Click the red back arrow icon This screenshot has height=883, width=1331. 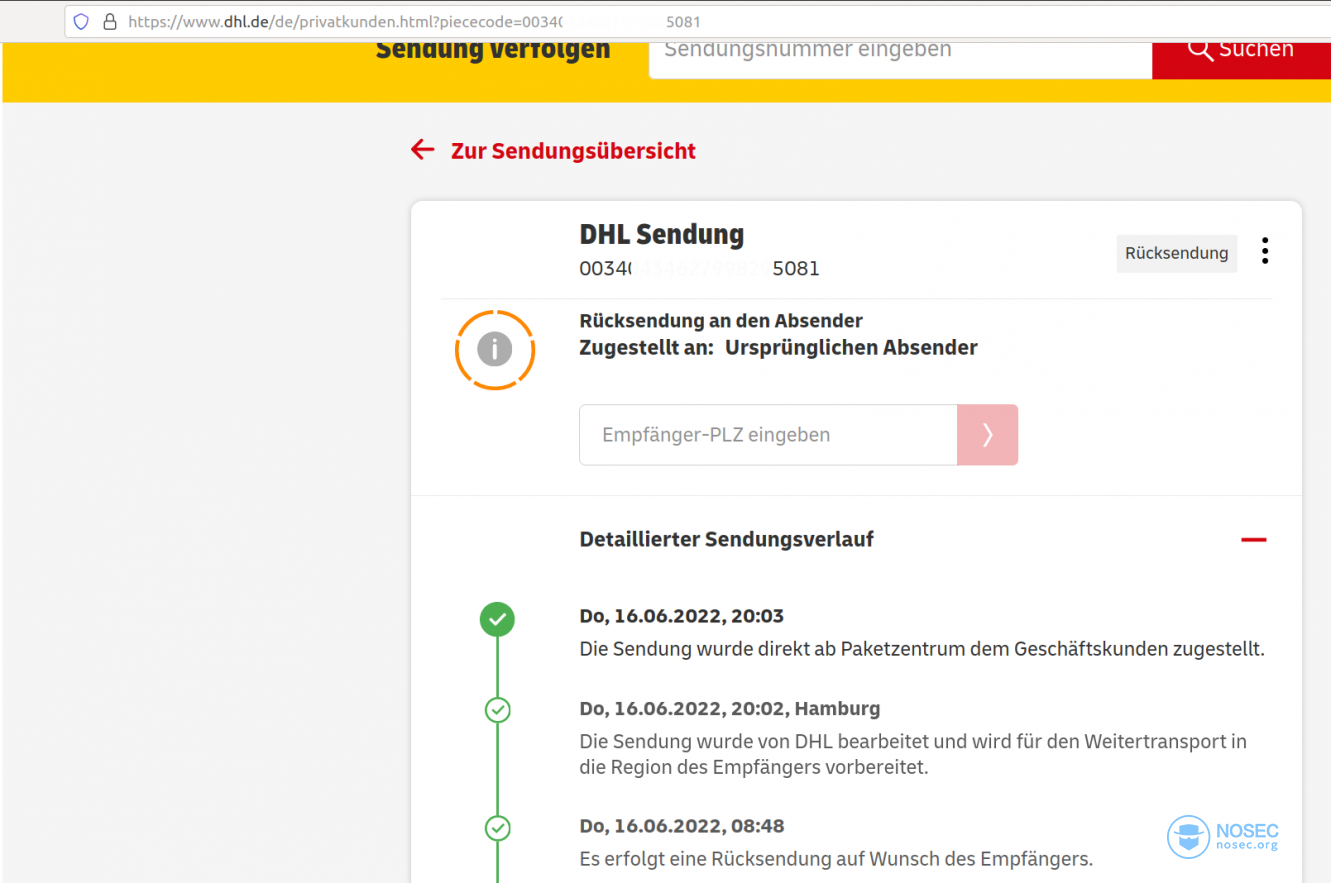click(423, 150)
